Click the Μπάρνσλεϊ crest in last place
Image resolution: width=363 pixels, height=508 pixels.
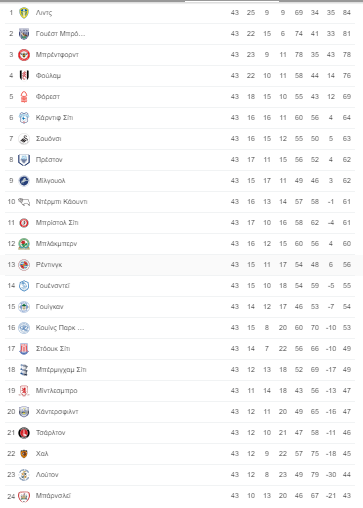[x=24, y=496]
